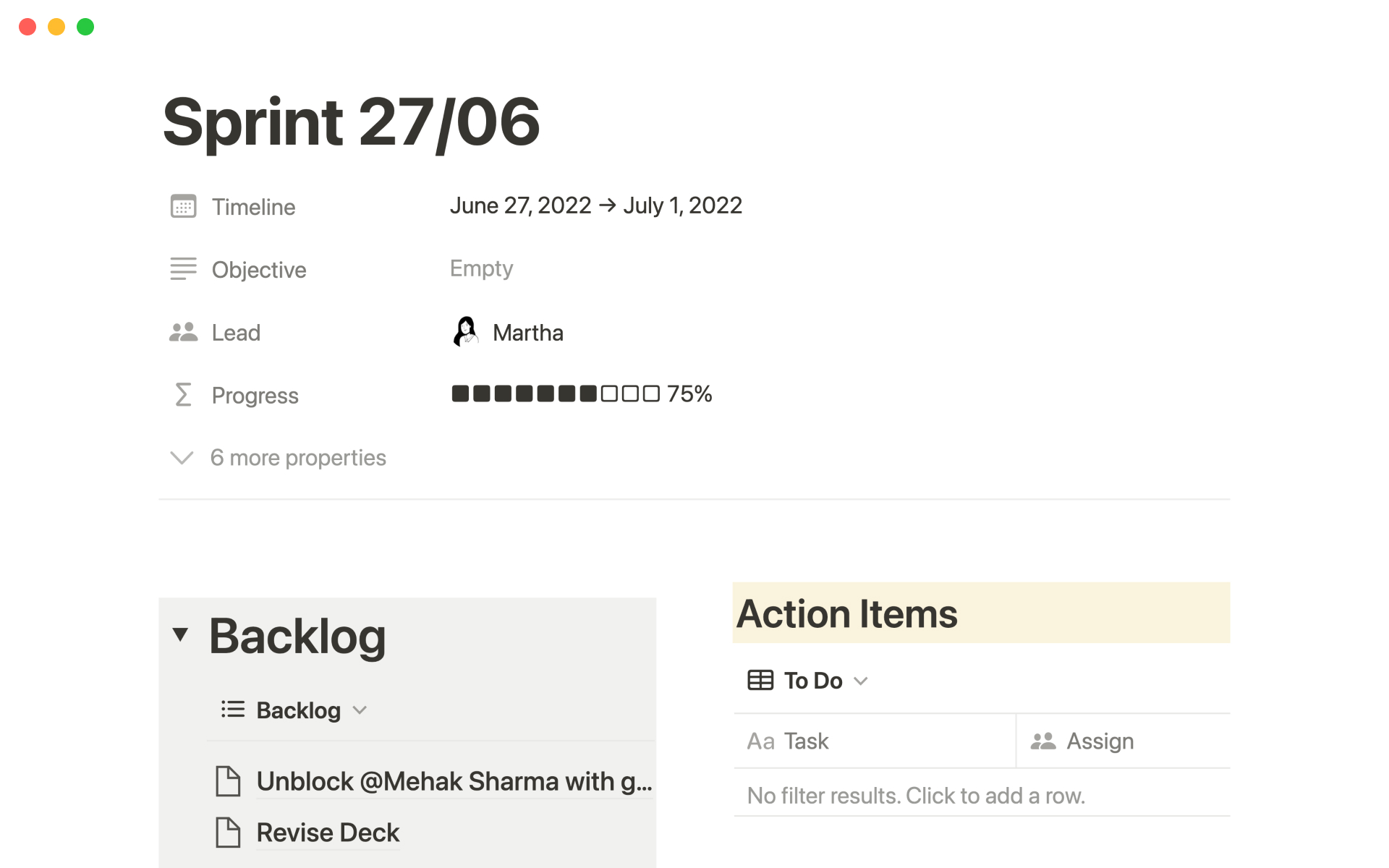Click the Assign column header
1389x868 pixels.
point(1100,741)
